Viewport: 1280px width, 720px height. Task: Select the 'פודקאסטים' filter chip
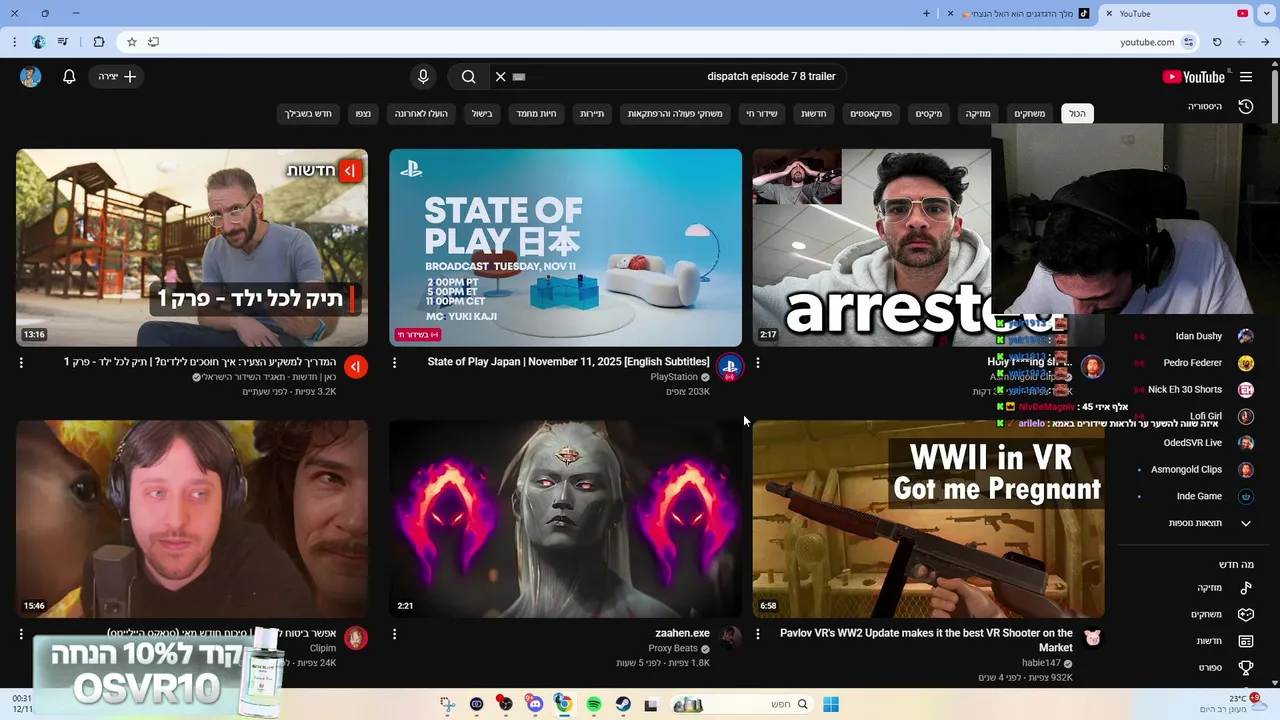click(872, 114)
